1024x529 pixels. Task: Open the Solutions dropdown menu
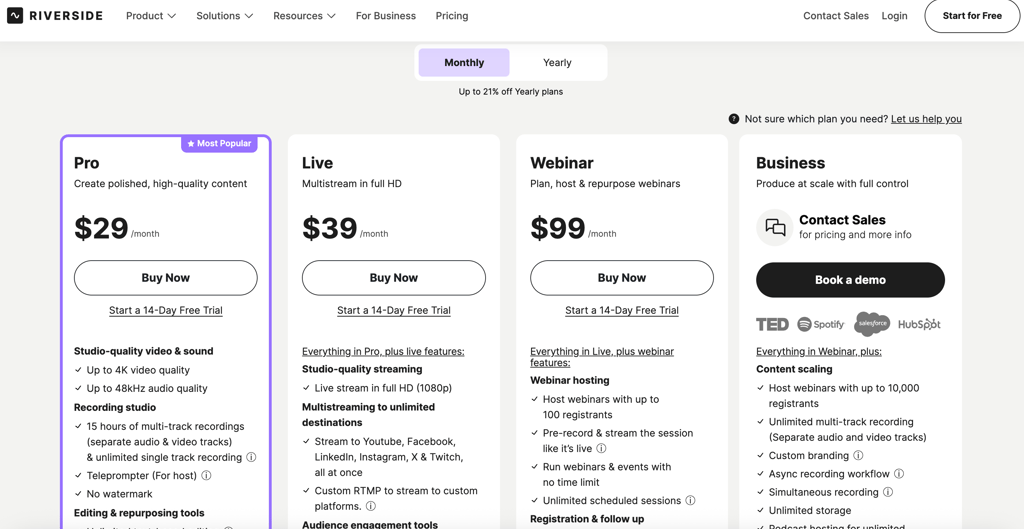(224, 16)
